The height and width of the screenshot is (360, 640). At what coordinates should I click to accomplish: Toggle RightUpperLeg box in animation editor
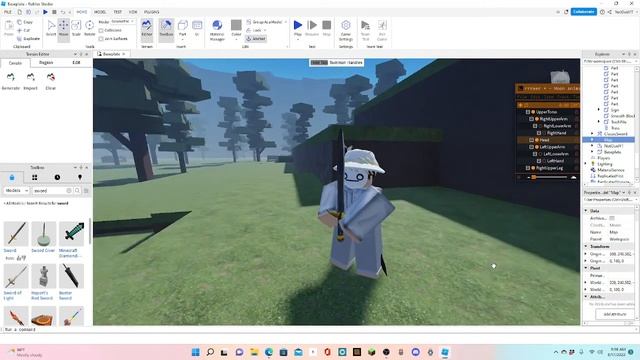pyautogui.click(x=528, y=168)
